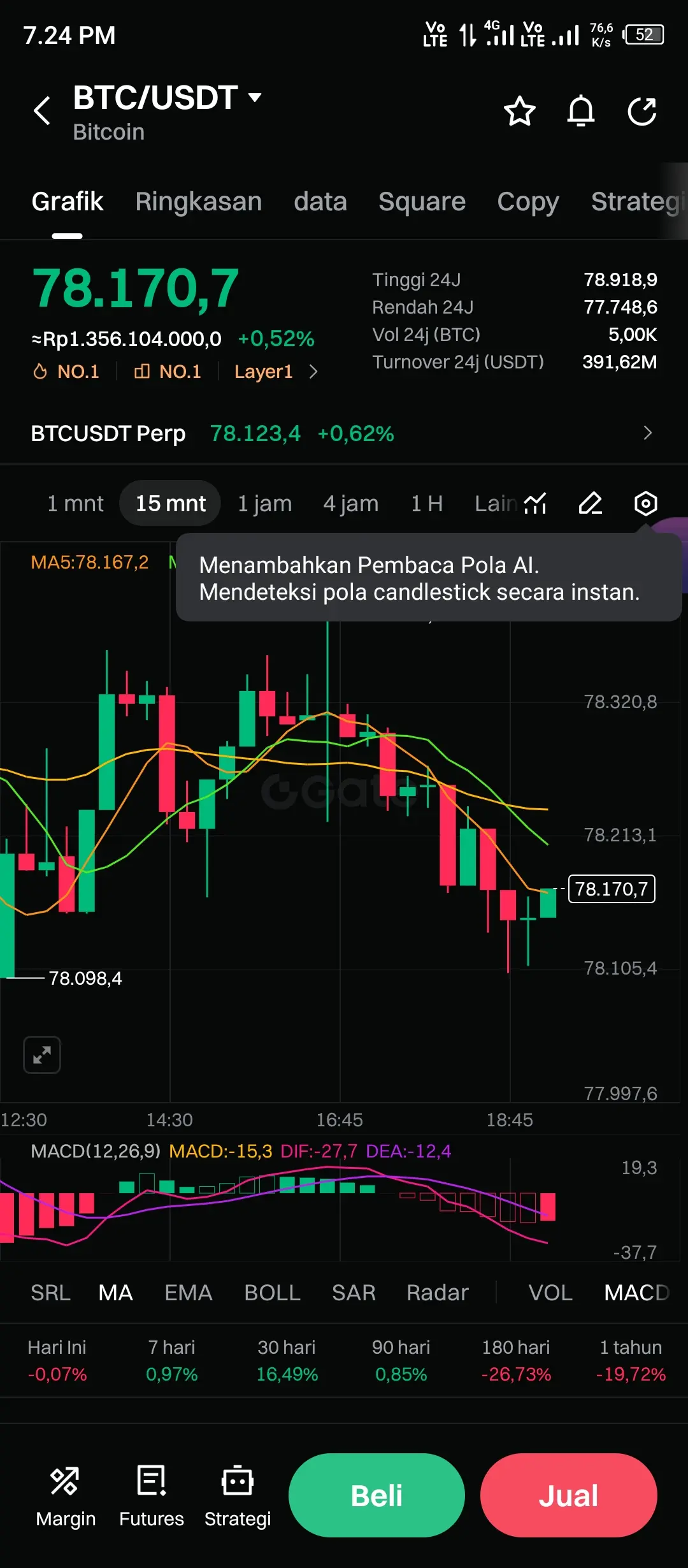Open the drawing pencil tool
Viewport: 688px width, 1568px height.
pos(591,504)
